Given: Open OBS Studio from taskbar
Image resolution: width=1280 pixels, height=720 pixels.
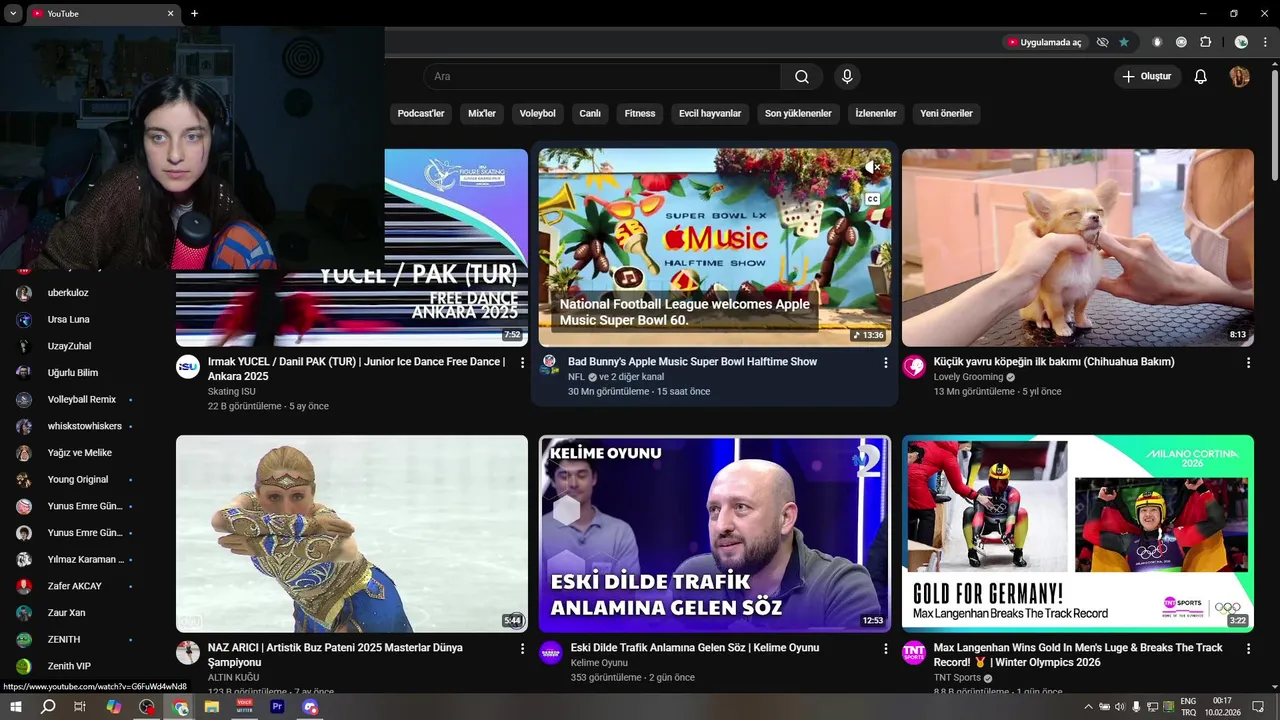Looking at the screenshot, I should click(x=147, y=707).
